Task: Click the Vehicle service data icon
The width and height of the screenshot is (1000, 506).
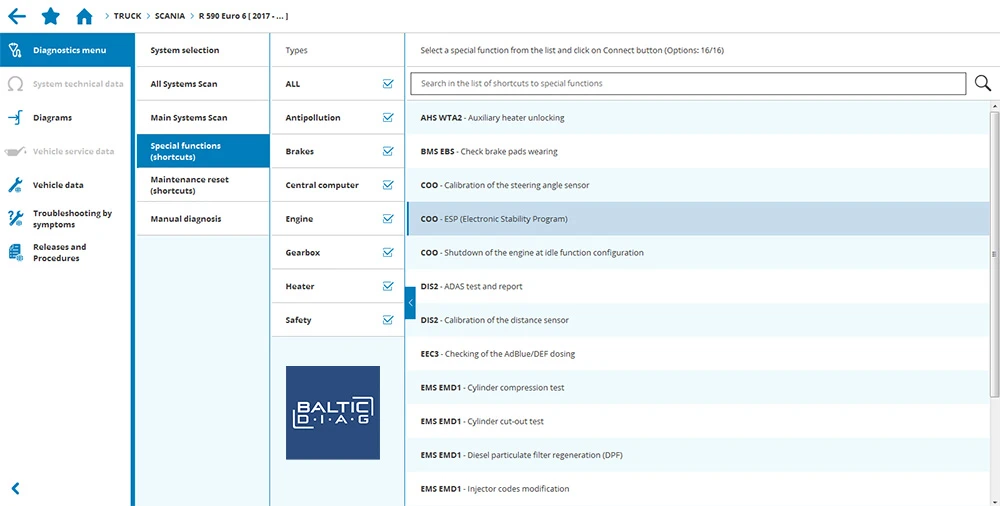Action: (x=15, y=151)
